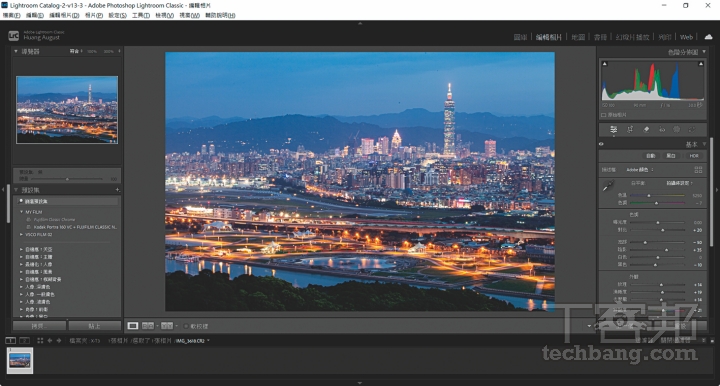Click the Navigator preview thumbnail
Screen dimensions: 720x386
point(67,110)
